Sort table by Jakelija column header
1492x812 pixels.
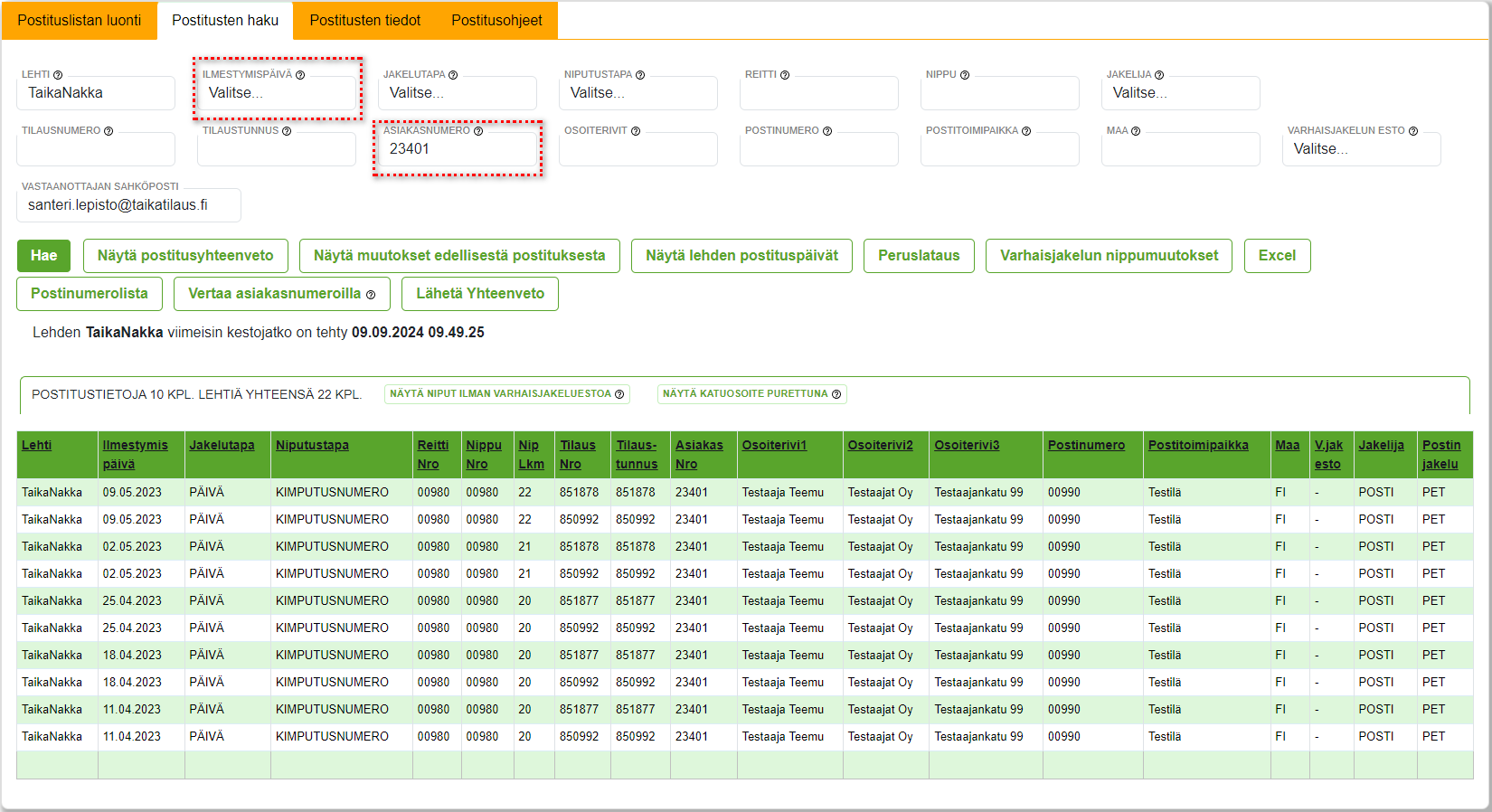tap(1381, 445)
